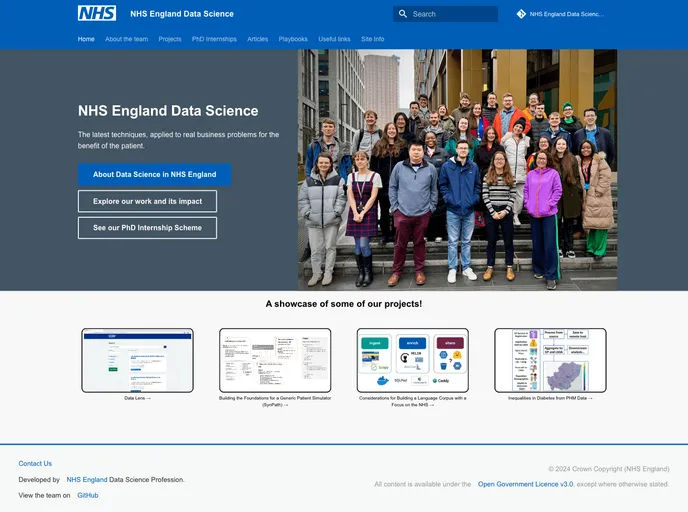Click Explore our work and its impact
The image size is (688, 512).
point(147,201)
